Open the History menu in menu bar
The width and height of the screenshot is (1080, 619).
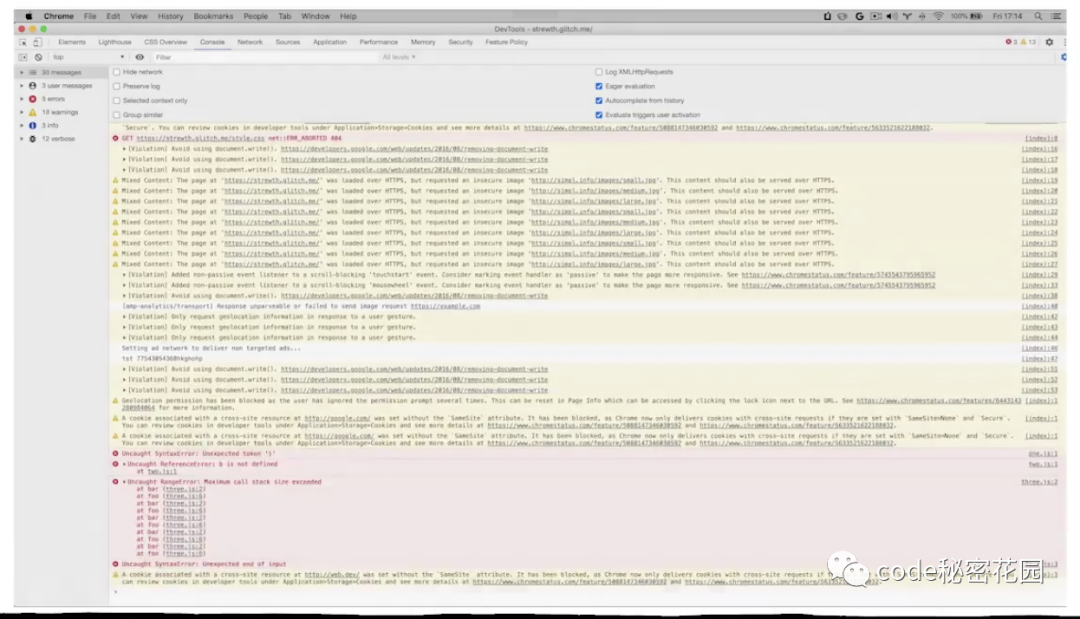coord(170,16)
